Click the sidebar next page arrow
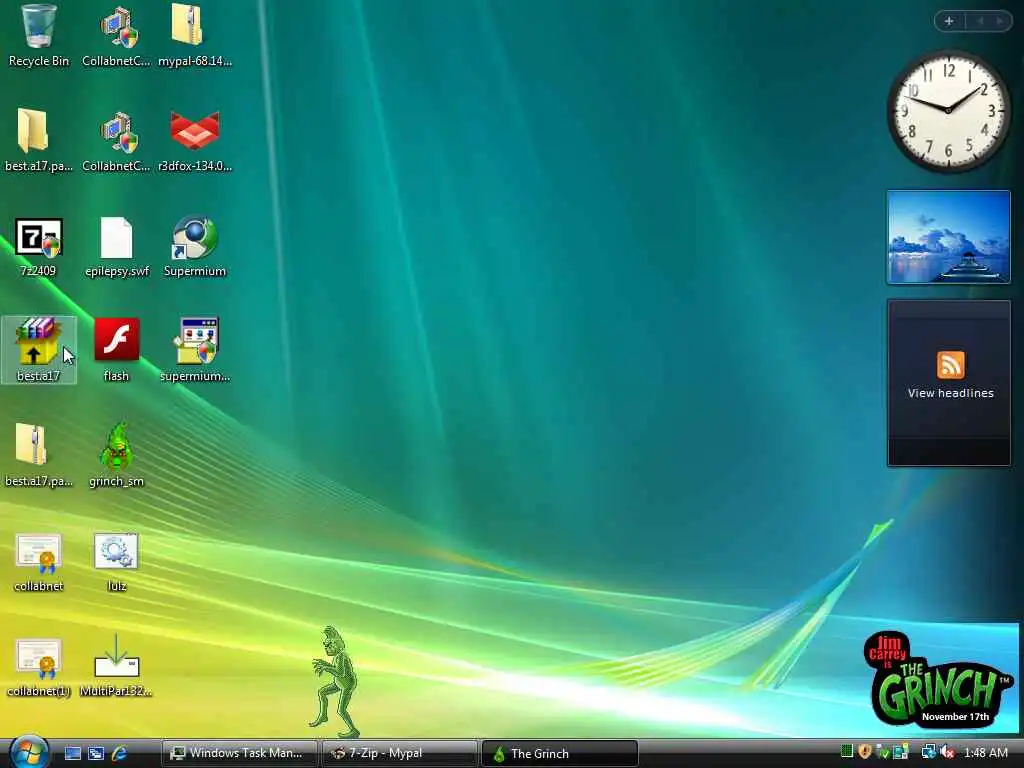Viewport: 1024px width, 768px height. click(1000, 21)
